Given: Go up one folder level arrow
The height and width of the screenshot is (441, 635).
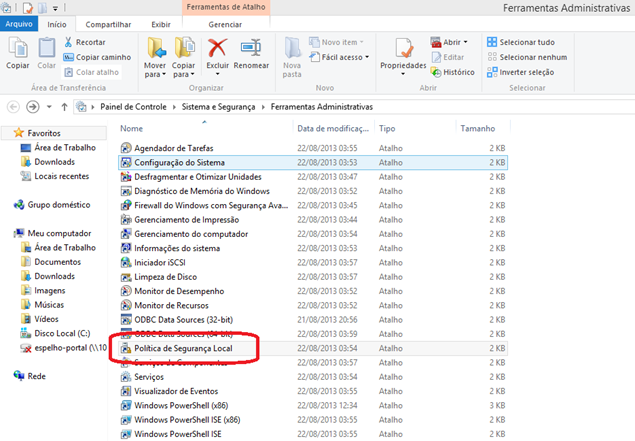Looking at the screenshot, I should coord(64,107).
